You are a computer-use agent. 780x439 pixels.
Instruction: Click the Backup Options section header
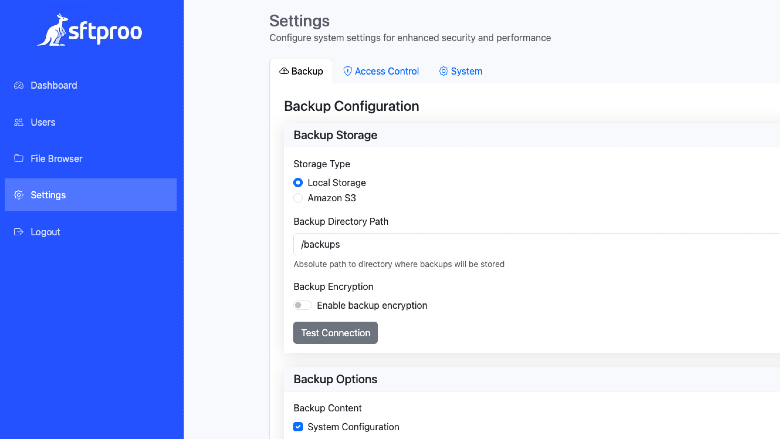point(335,379)
